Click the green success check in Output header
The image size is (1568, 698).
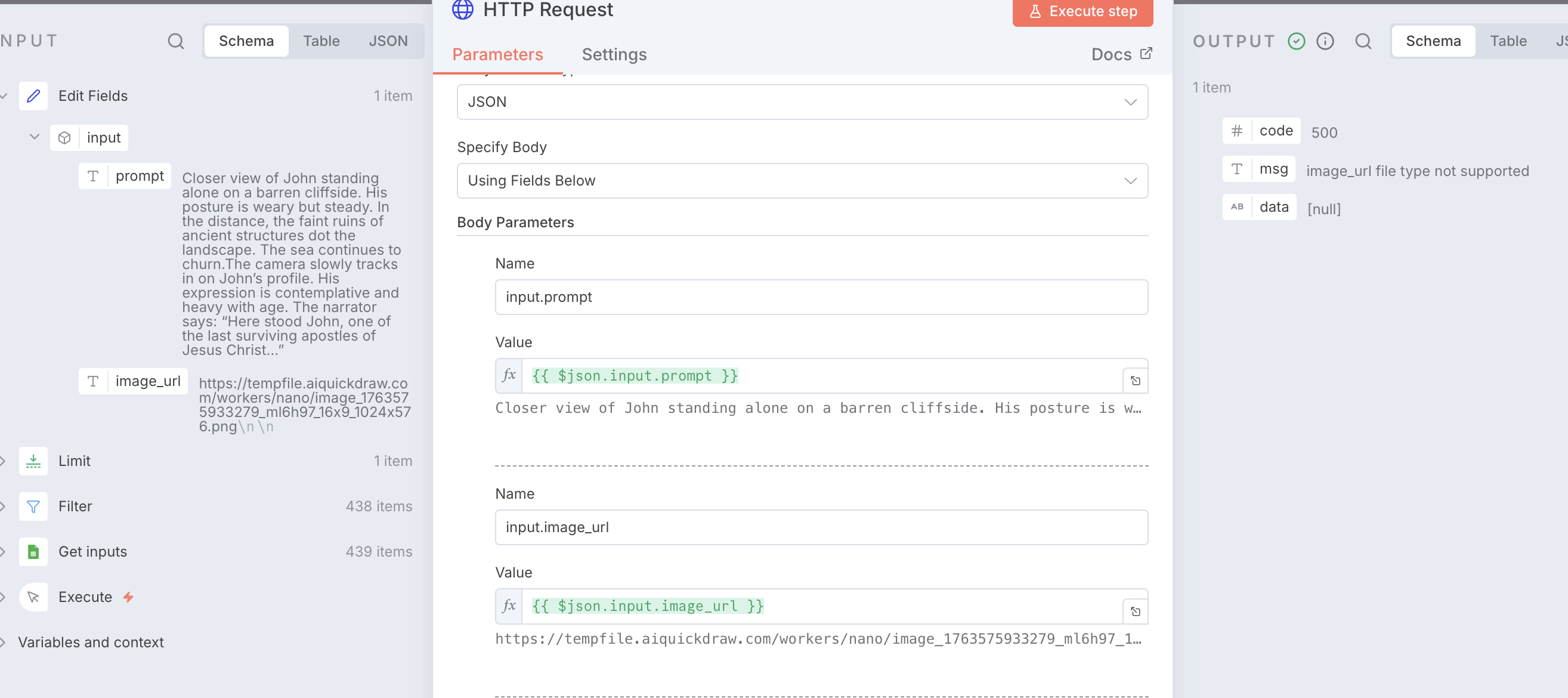click(1297, 41)
